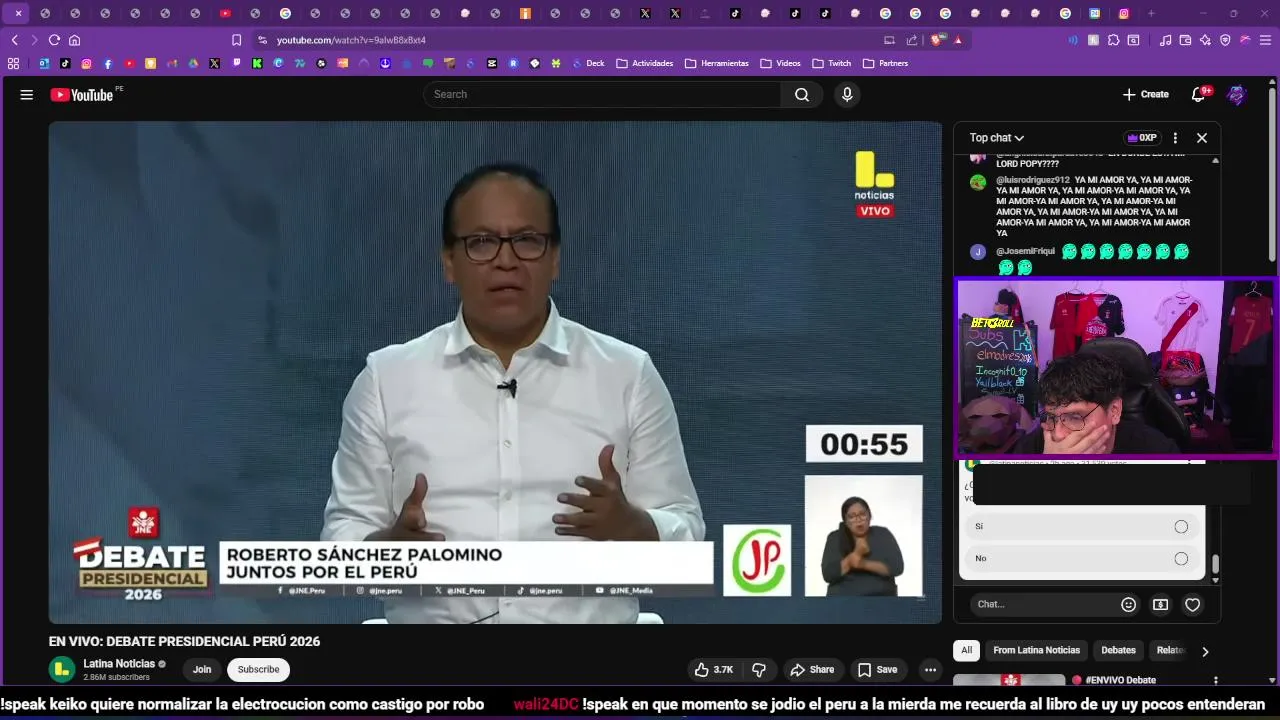
Task: Go to the browser home page
Action: [x=74, y=40]
